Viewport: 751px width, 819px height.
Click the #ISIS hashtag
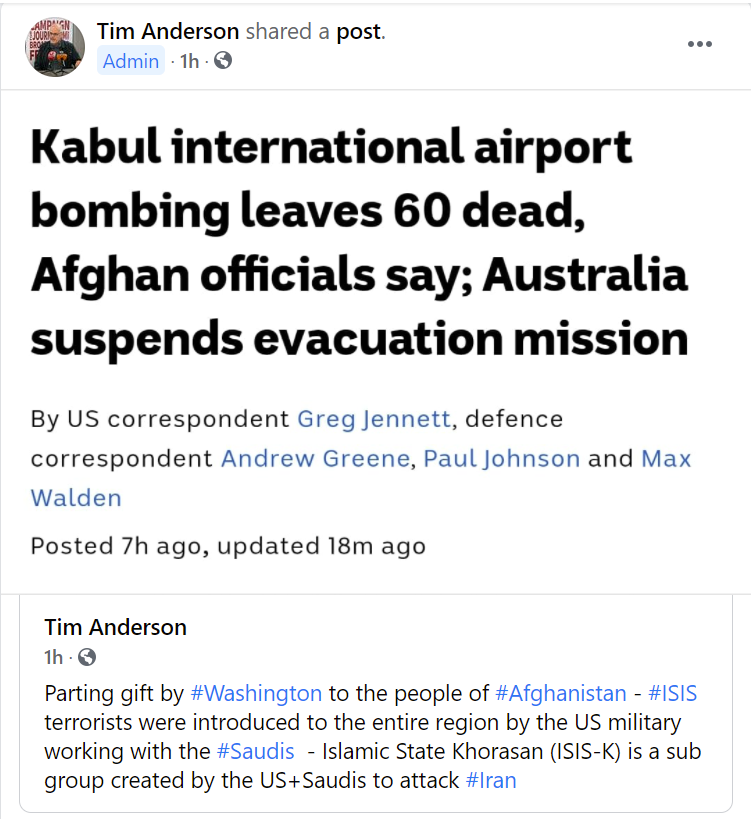click(x=673, y=693)
